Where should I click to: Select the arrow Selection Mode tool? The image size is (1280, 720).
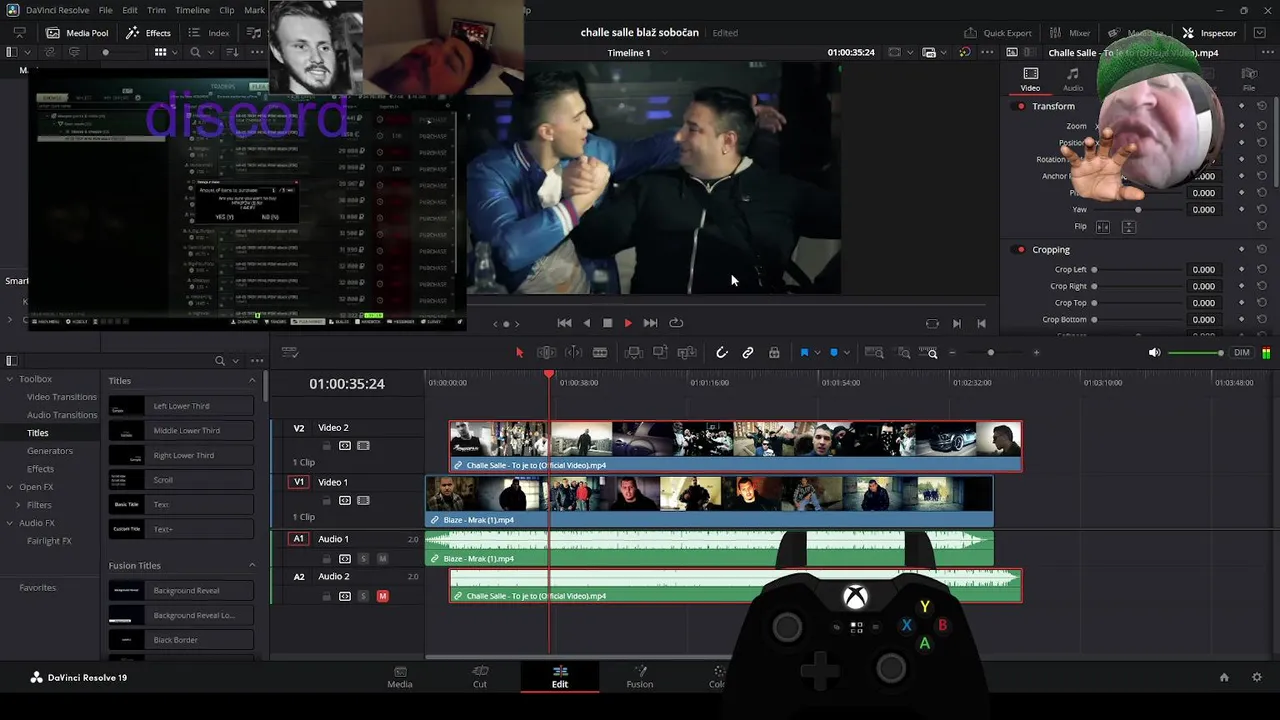pos(519,353)
